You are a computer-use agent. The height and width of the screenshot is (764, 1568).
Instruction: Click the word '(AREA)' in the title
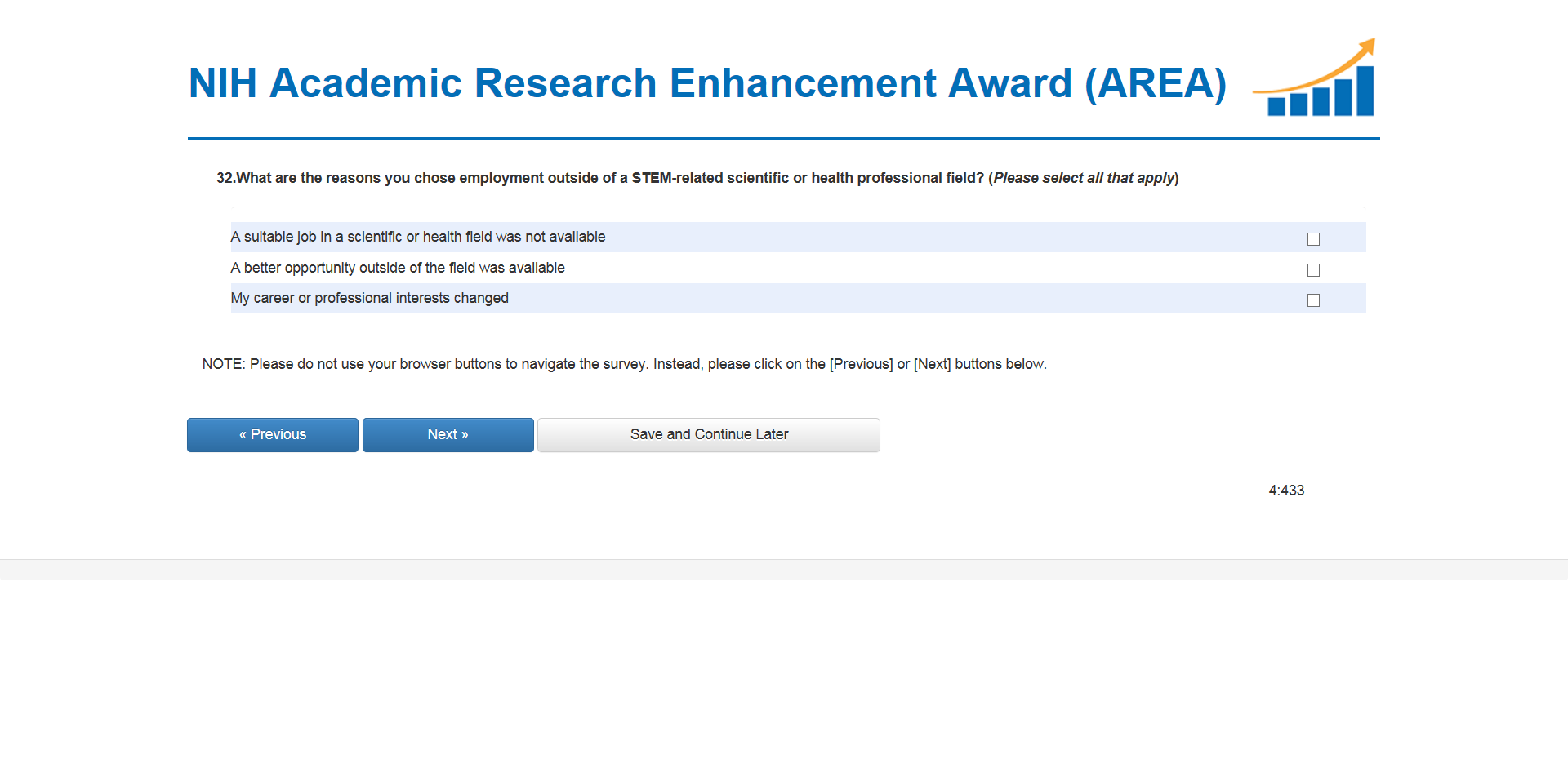pos(1156,83)
